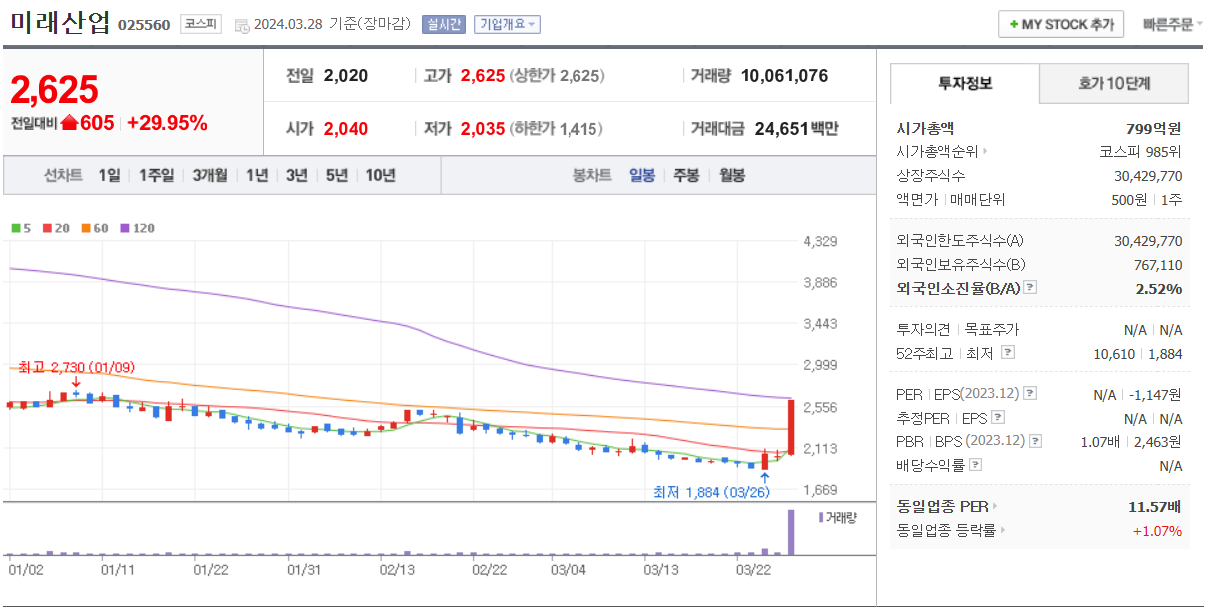
Task: Click the 거래대금 24,651 value
Action: [781, 129]
